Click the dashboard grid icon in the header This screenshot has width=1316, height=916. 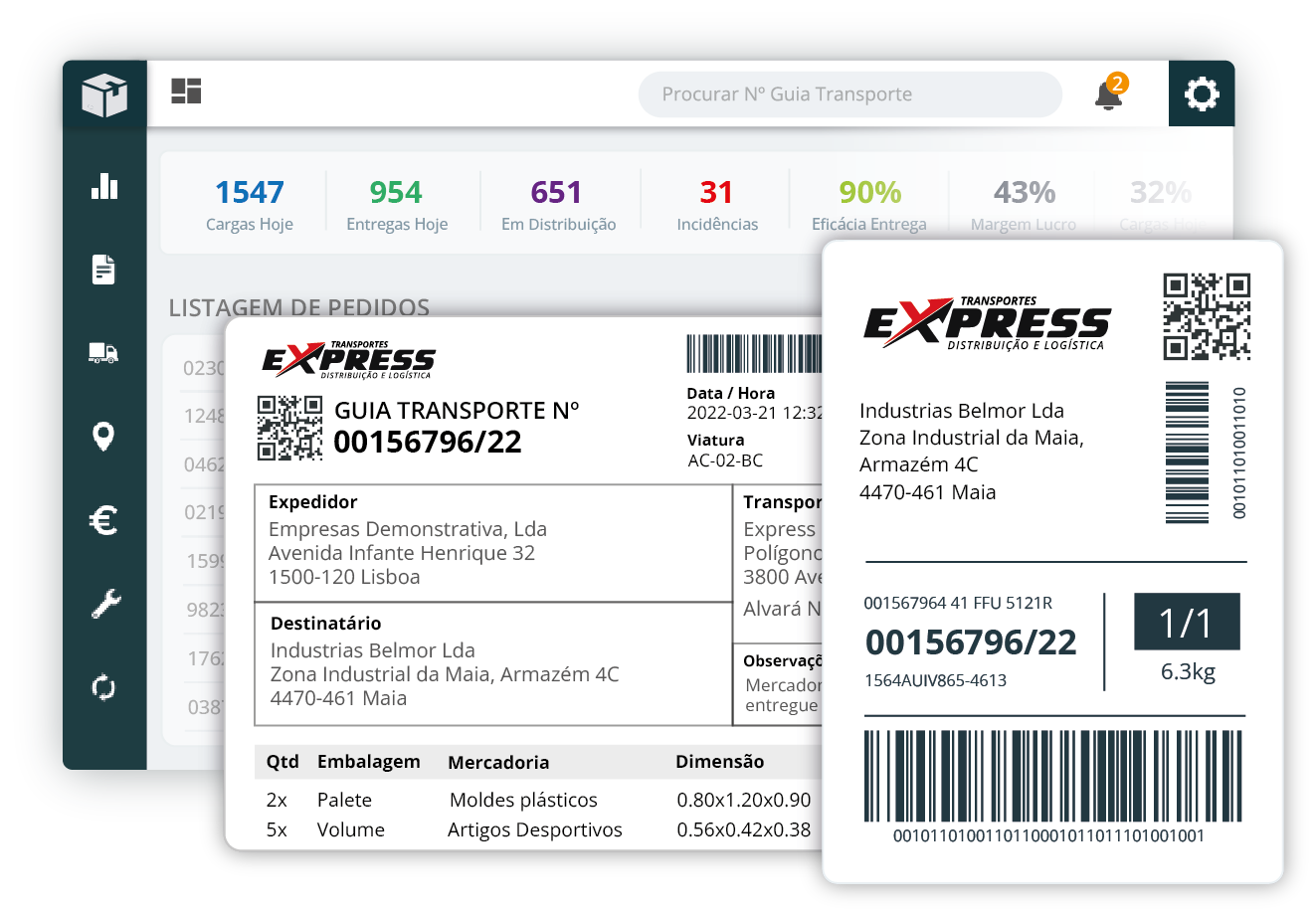[186, 92]
